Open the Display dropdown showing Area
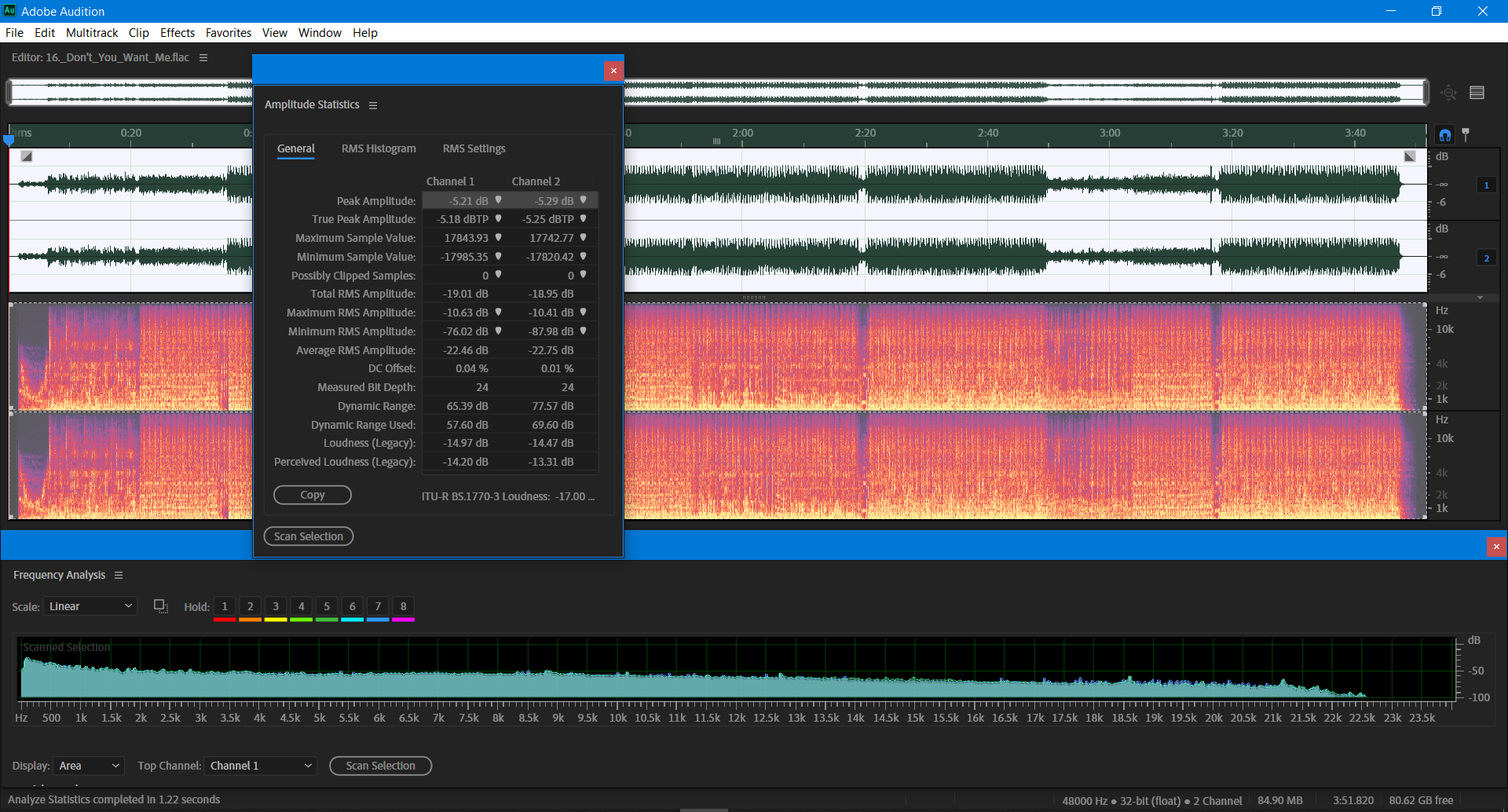The width and height of the screenshot is (1508, 812). 88,765
